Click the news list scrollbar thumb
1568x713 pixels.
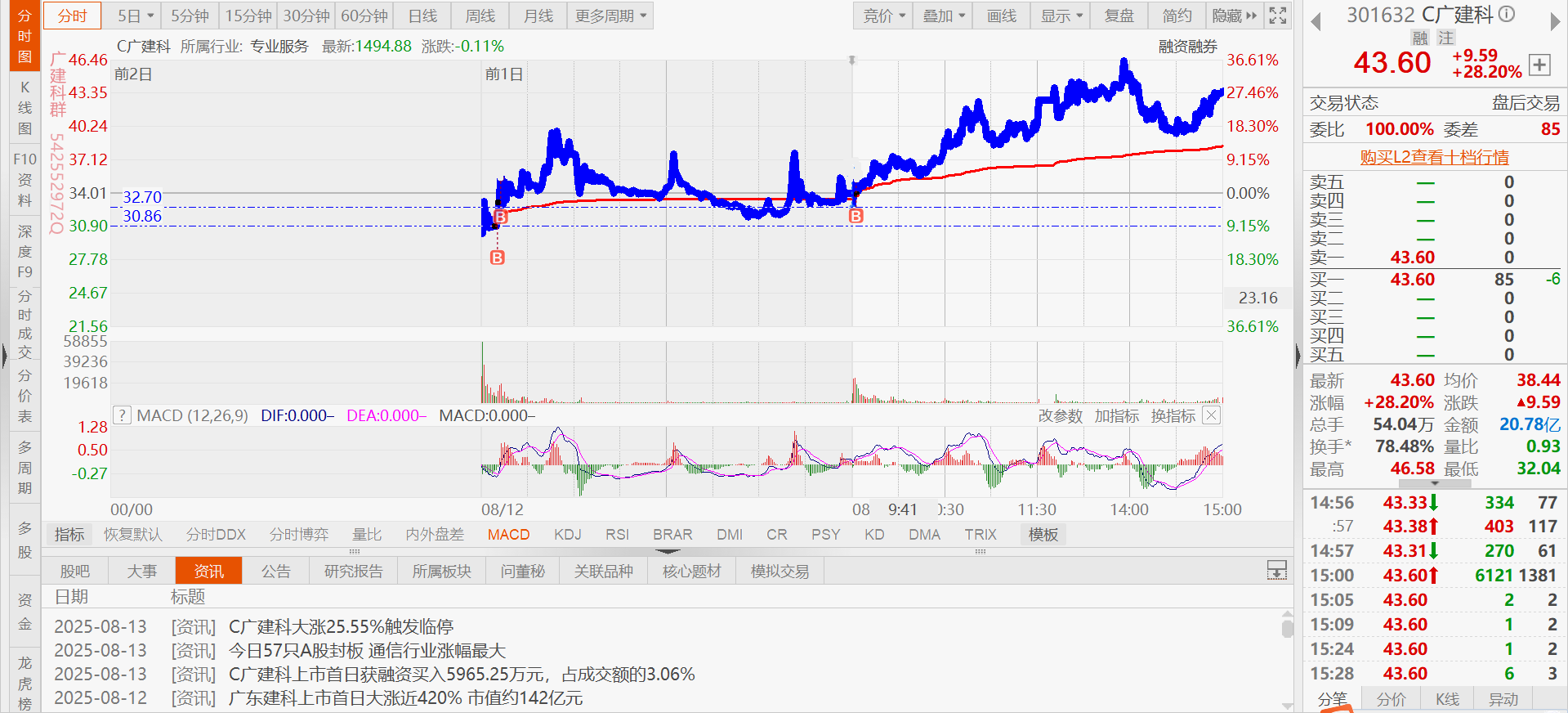(1287, 628)
